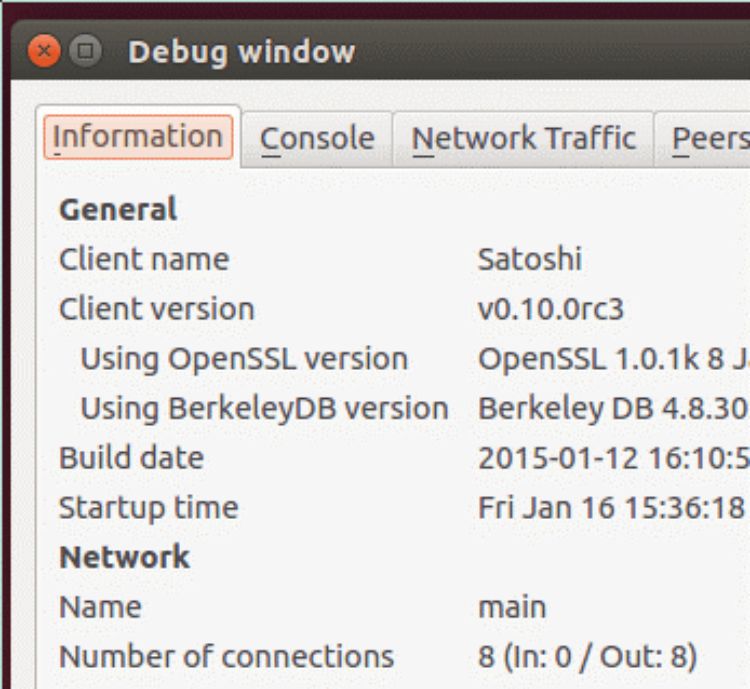Select the network name value main
This screenshot has width=750, height=689.
[512, 607]
